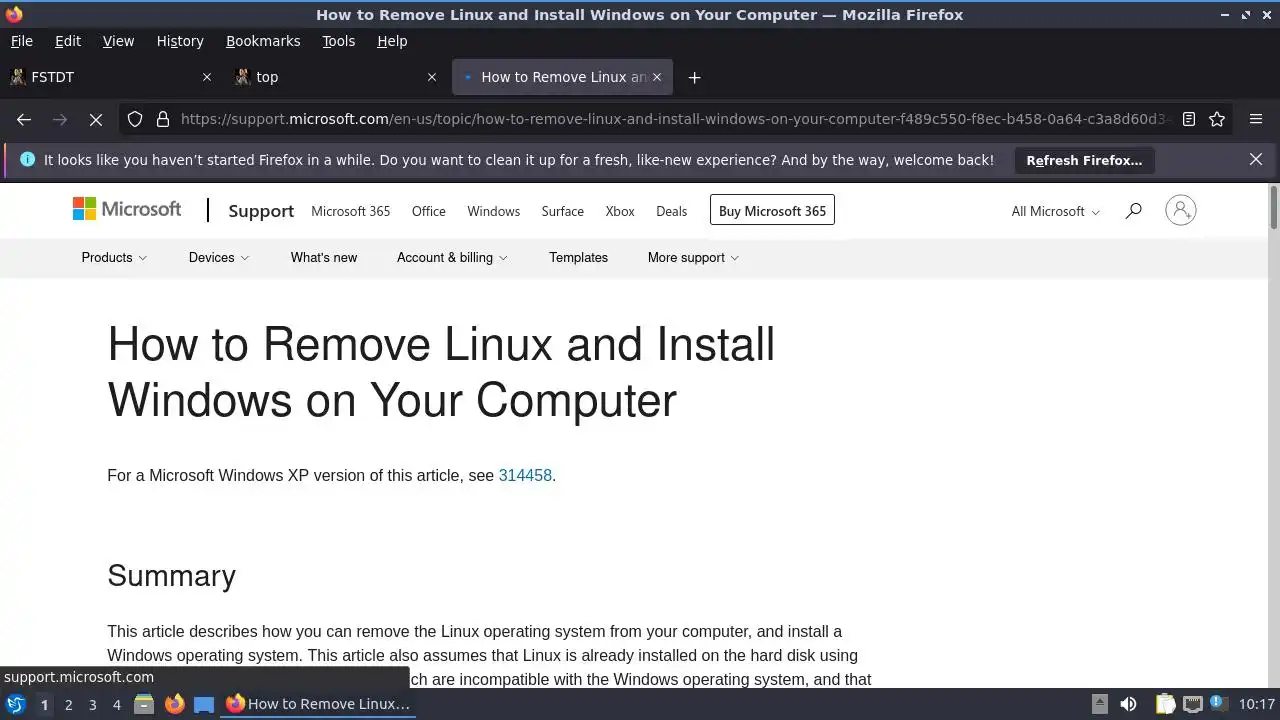The height and width of the screenshot is (720, 1280).
Task: Go to Office in header nav
Action: 429,211
